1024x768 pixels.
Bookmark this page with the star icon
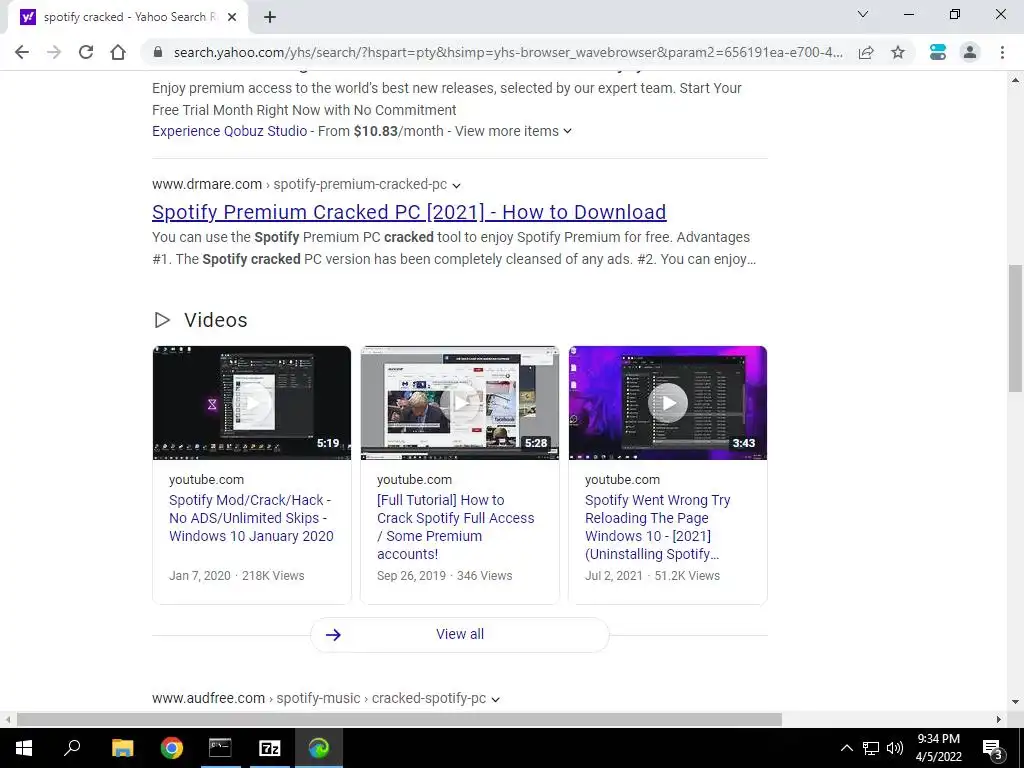coord(898,52)
